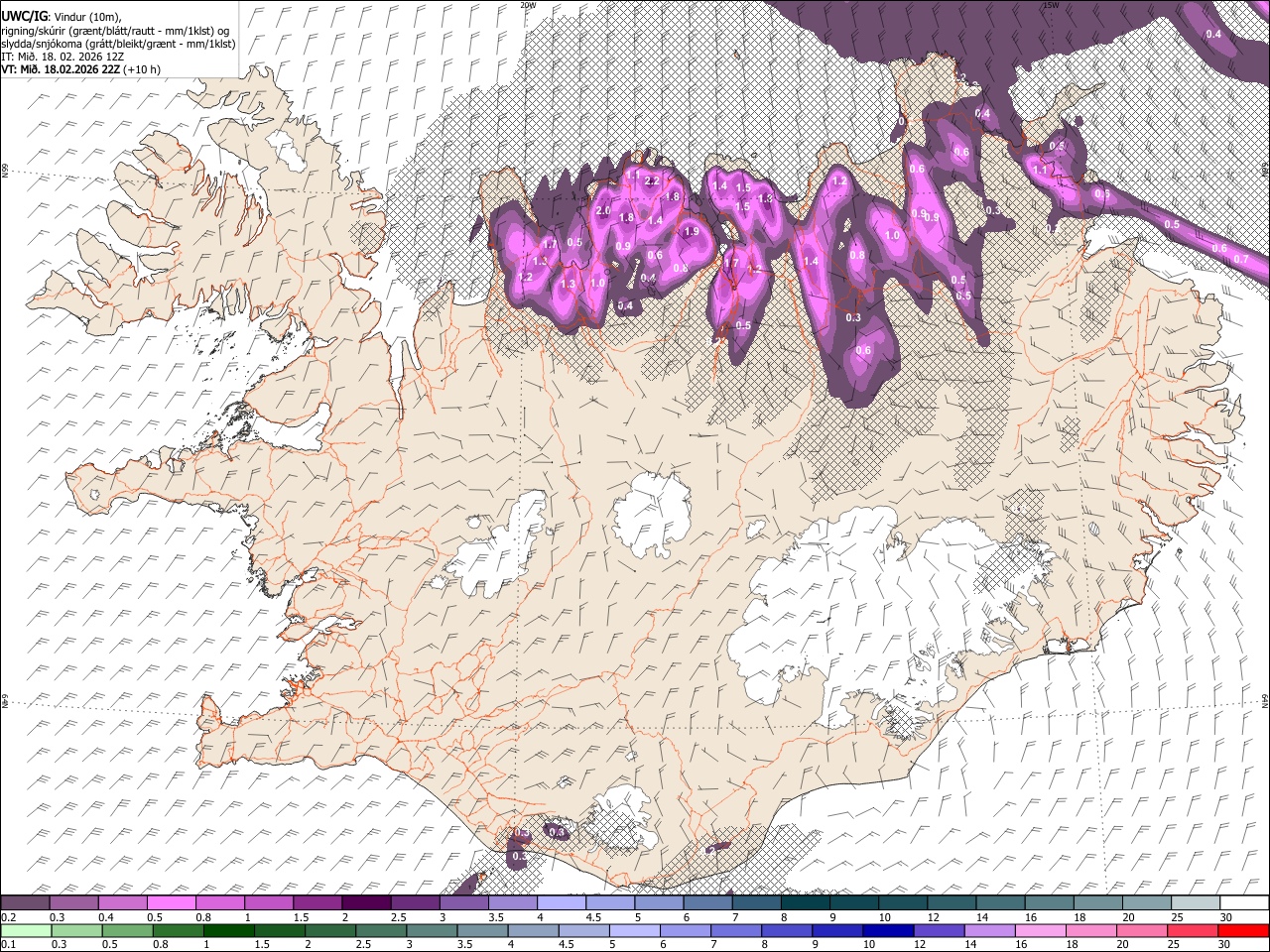The width and height of the screenshot is (1270, 952).
Task: Click the bright pink swatch between 0.5 and 0.8
Action: [171, 902]
